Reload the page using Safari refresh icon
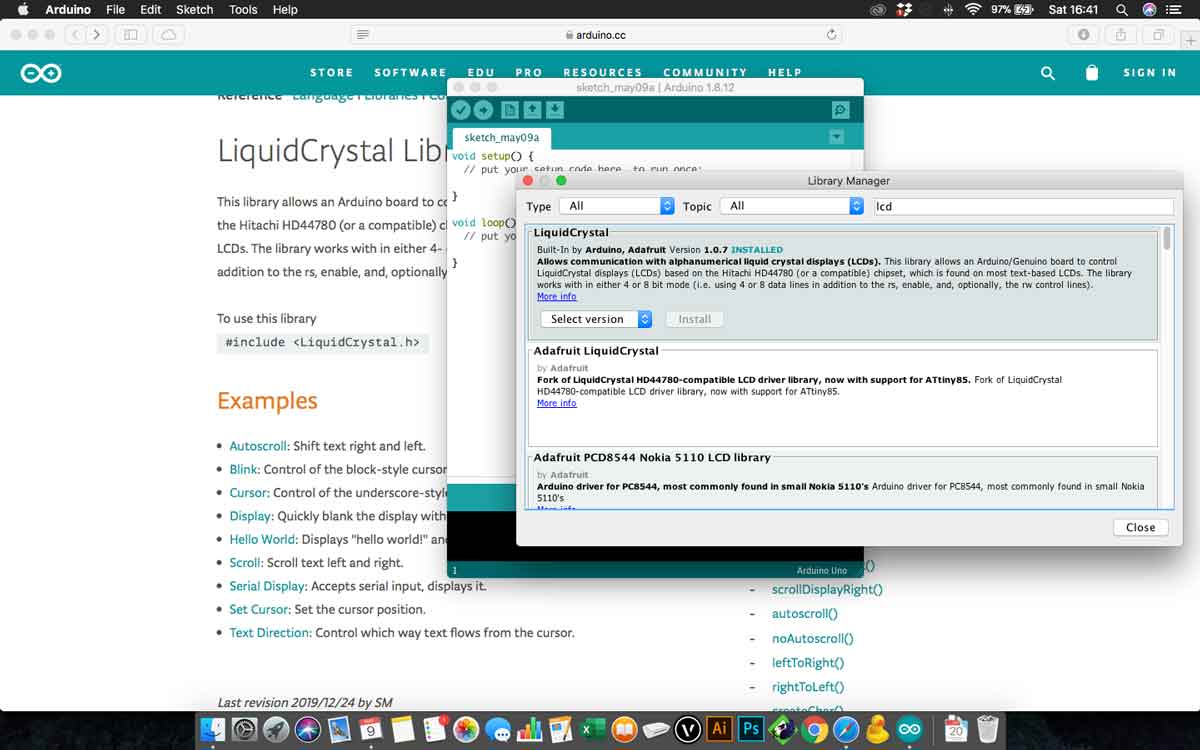Screen dimensions: 1200x750 [831, 35]
